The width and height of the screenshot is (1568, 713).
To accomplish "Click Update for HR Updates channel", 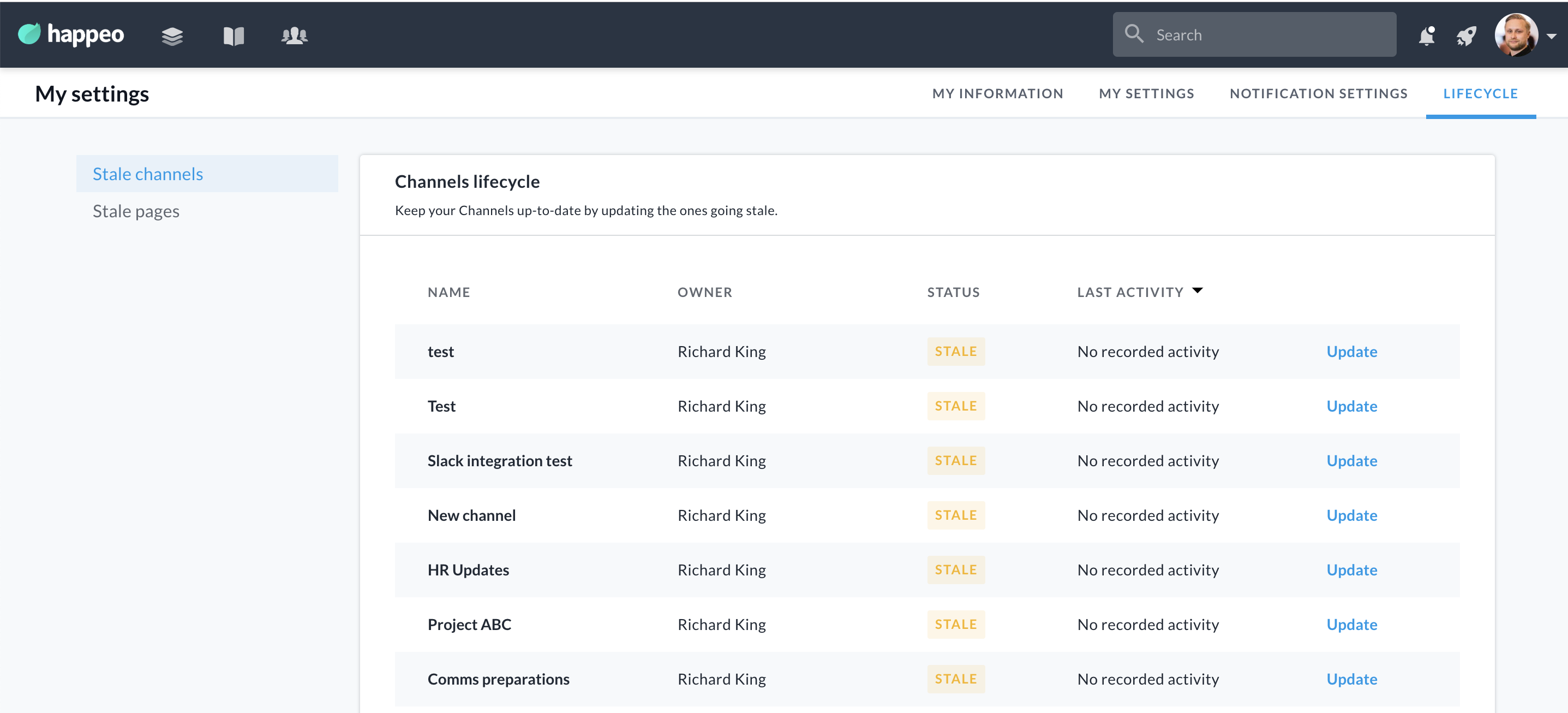I will pyautogui.click(x=1351, y=570).
